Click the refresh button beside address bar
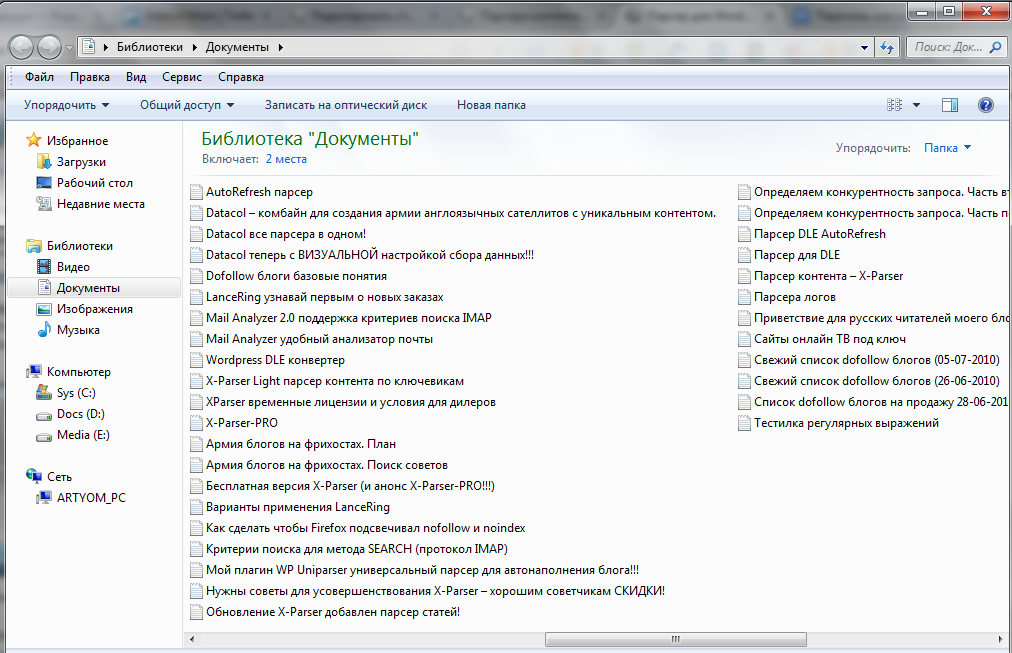This screenshot has height=653, width=1012. click(888, 47)
